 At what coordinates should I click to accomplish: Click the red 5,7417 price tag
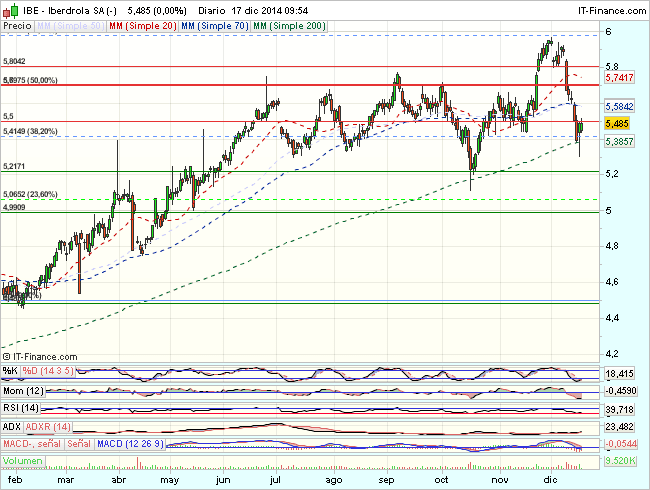pos(619,78)
